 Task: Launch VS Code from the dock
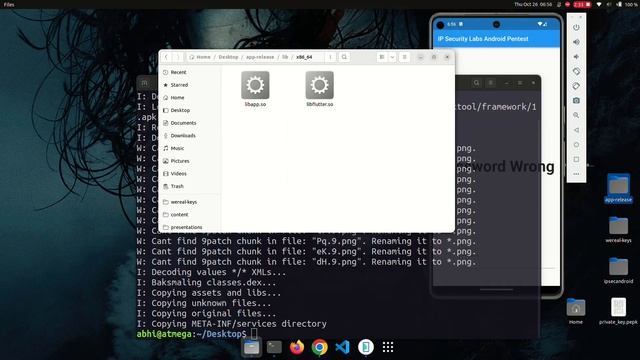click(342, 347)
